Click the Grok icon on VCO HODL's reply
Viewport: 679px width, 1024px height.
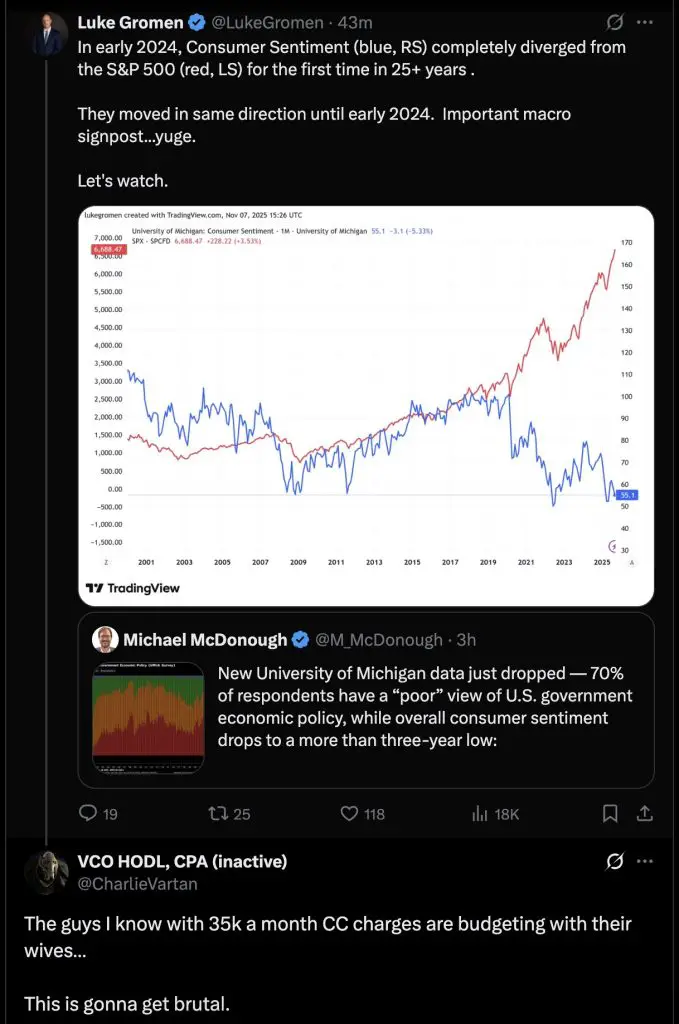[x=616, y=861]
